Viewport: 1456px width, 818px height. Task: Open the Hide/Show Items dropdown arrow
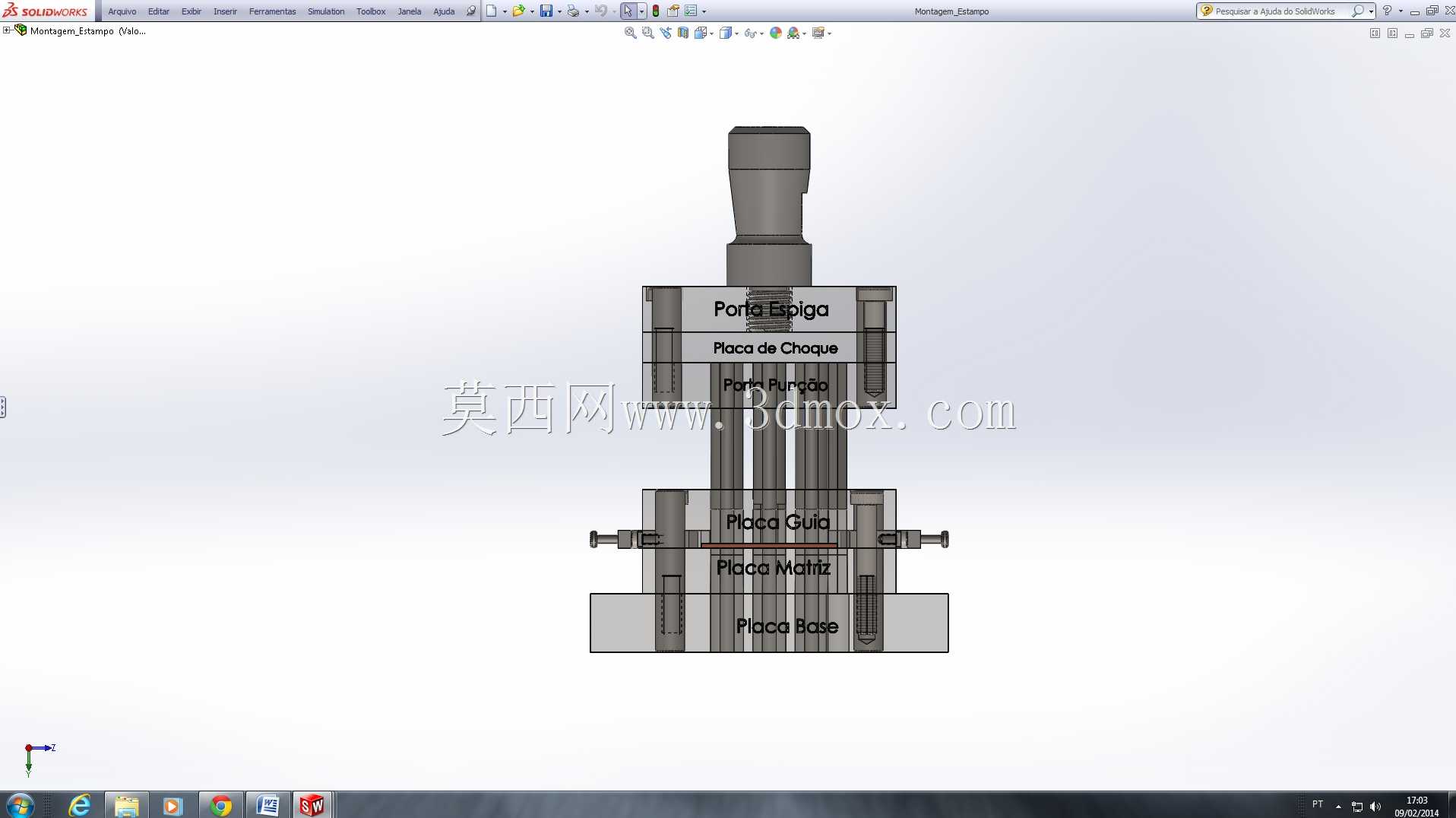(761, 33)
